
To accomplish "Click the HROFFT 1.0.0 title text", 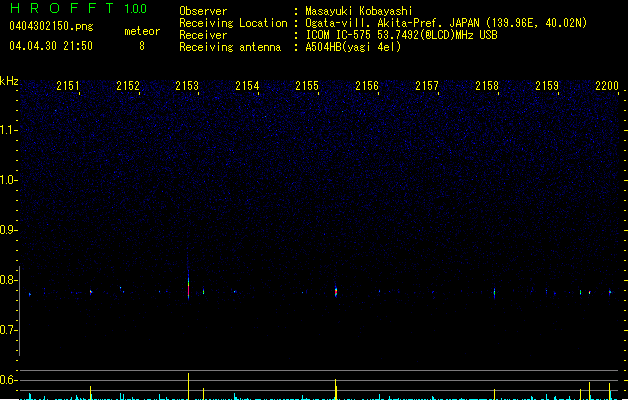I will 79,8.
